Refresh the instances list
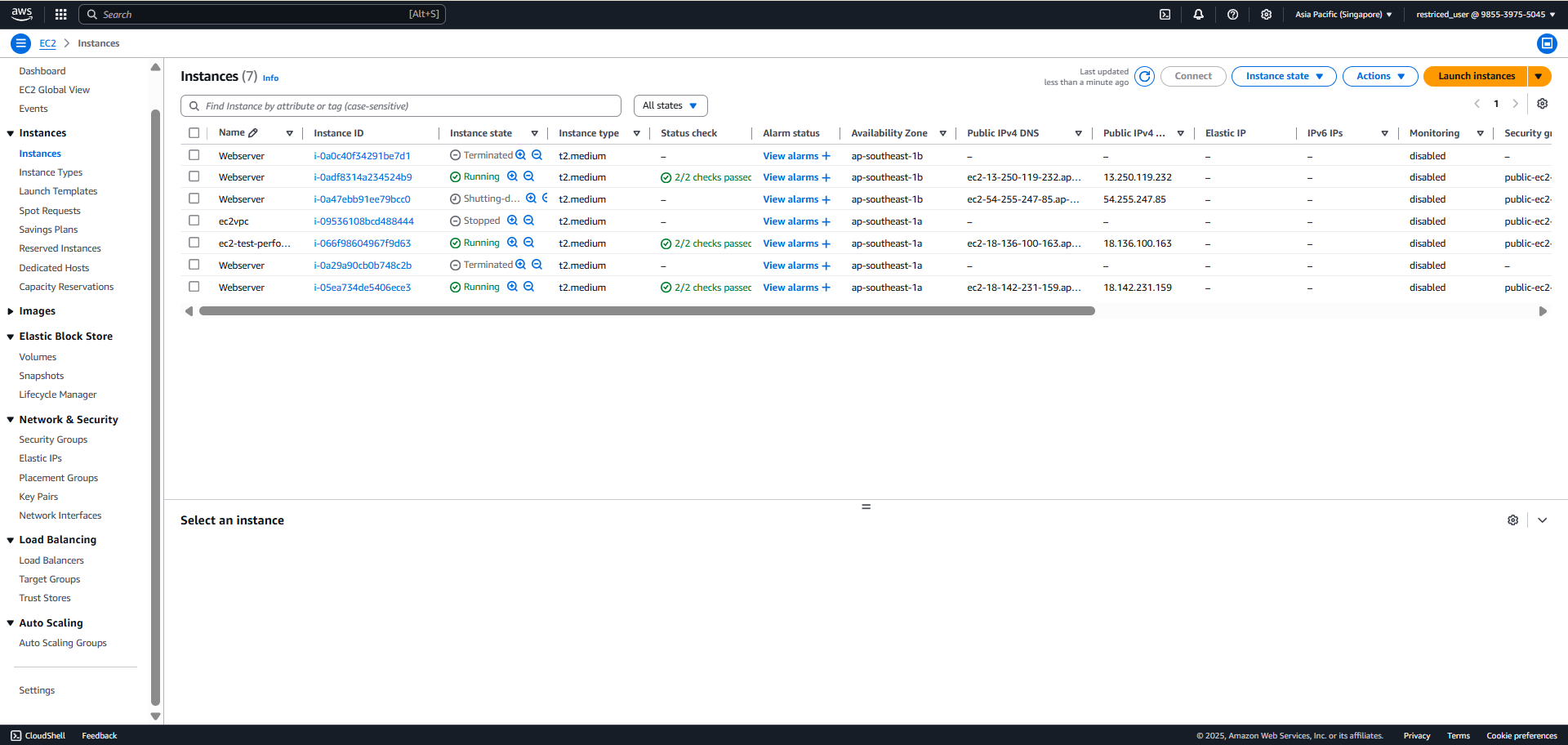Image resolution: width=1568 pixels, height=745 pixels. pyautogui.click(x=1144, y=76)
